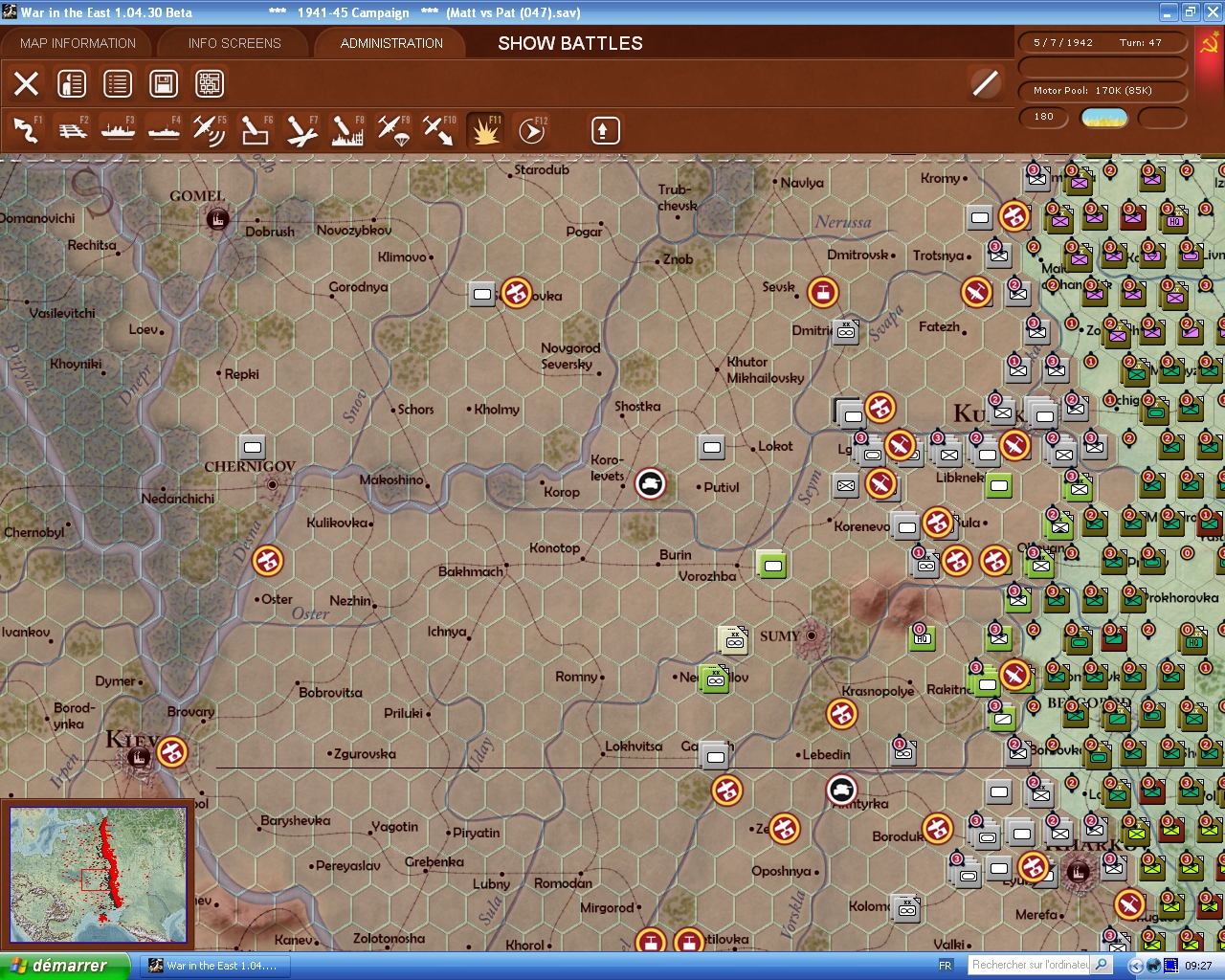The width and height of the screenshot is (1225, 980).
Task: Click the Gomel factory city icon
Action: [218, 220]
